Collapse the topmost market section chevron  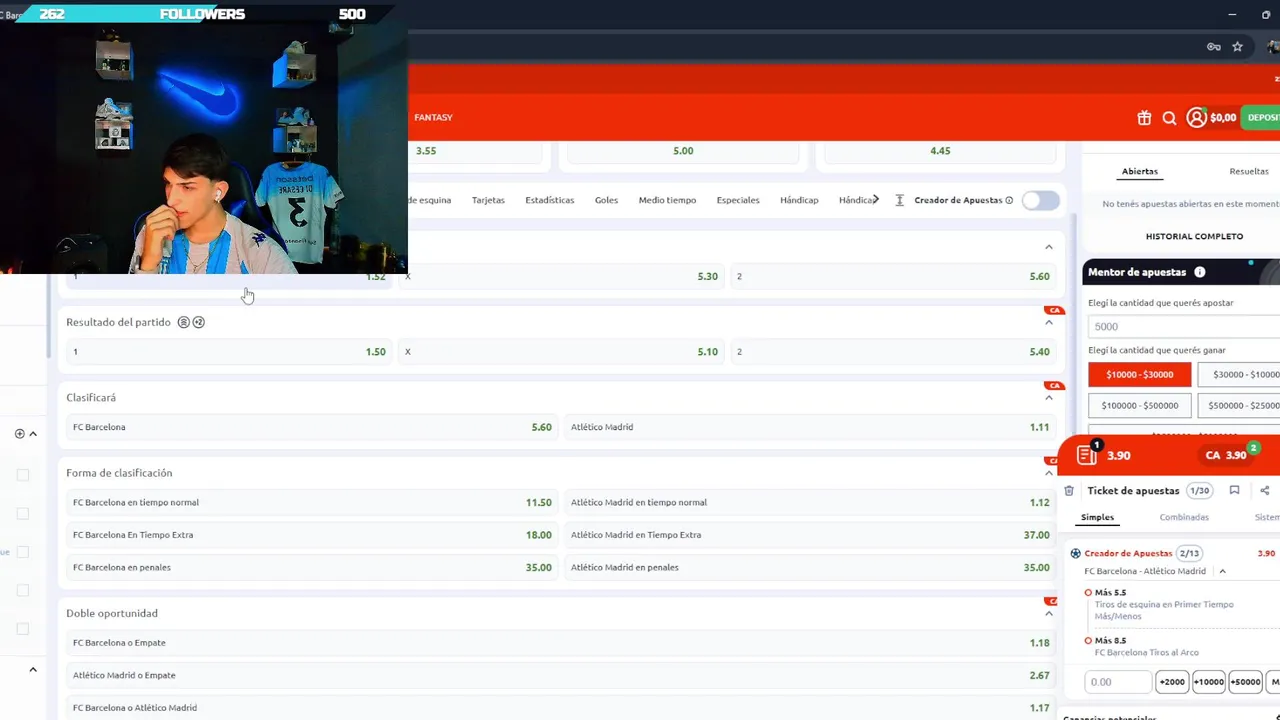[x=1049, y=247]
